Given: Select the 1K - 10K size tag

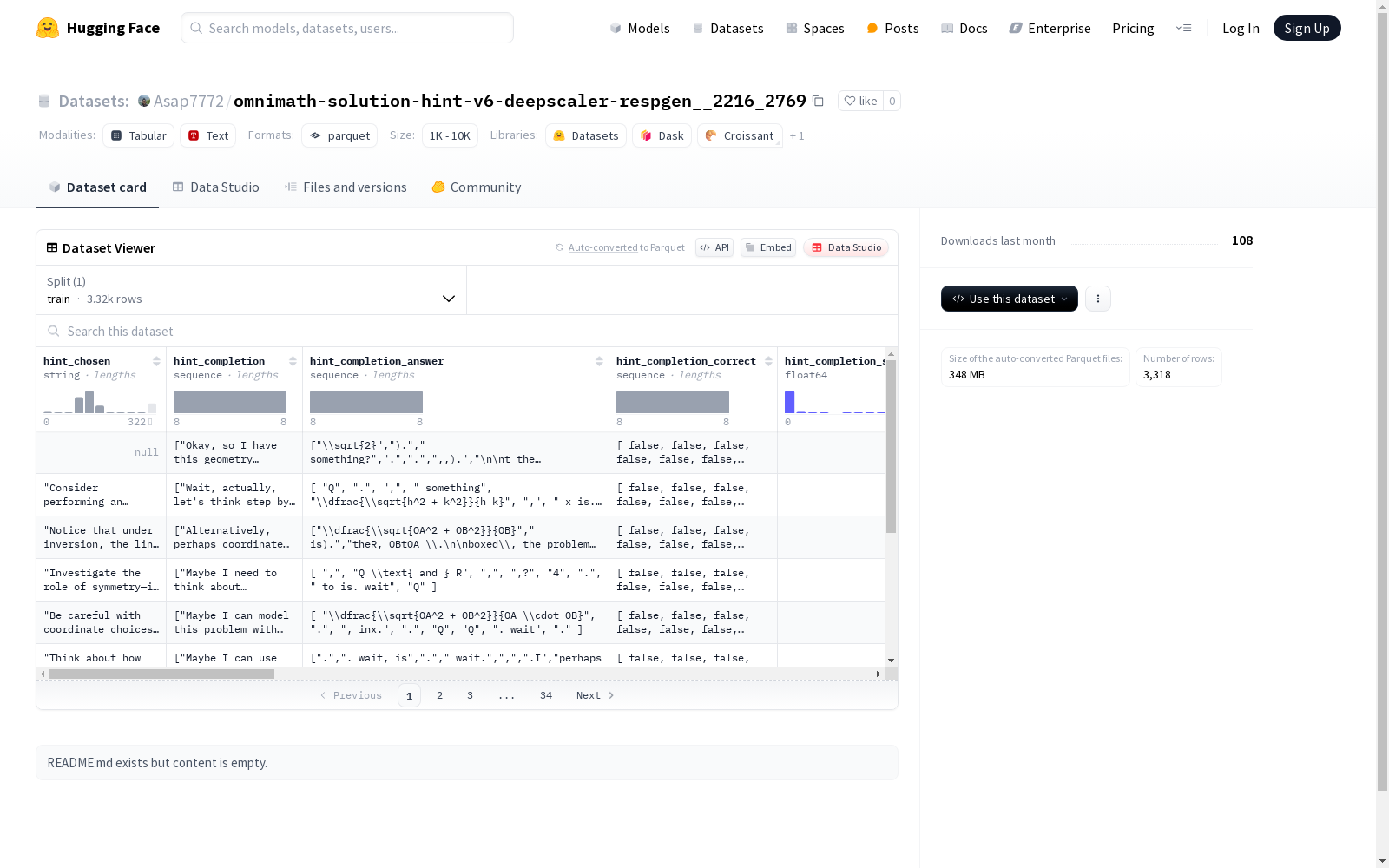Looking at the screenshot, I should 450,135.
